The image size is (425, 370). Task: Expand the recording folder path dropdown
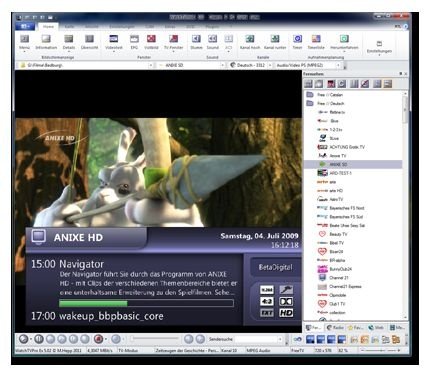tap(151, 65)
